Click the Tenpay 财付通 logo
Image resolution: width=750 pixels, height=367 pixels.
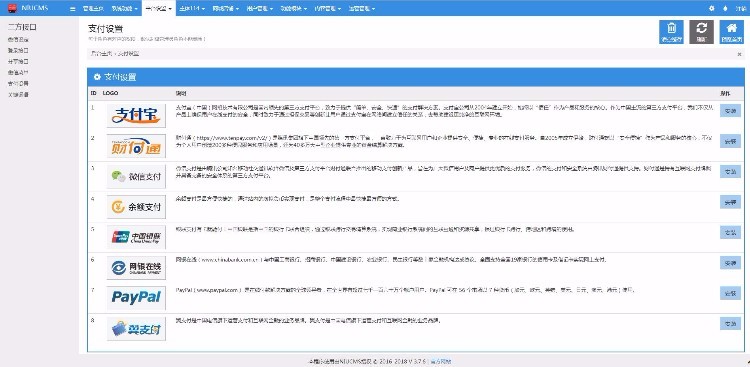click(136, 146)
